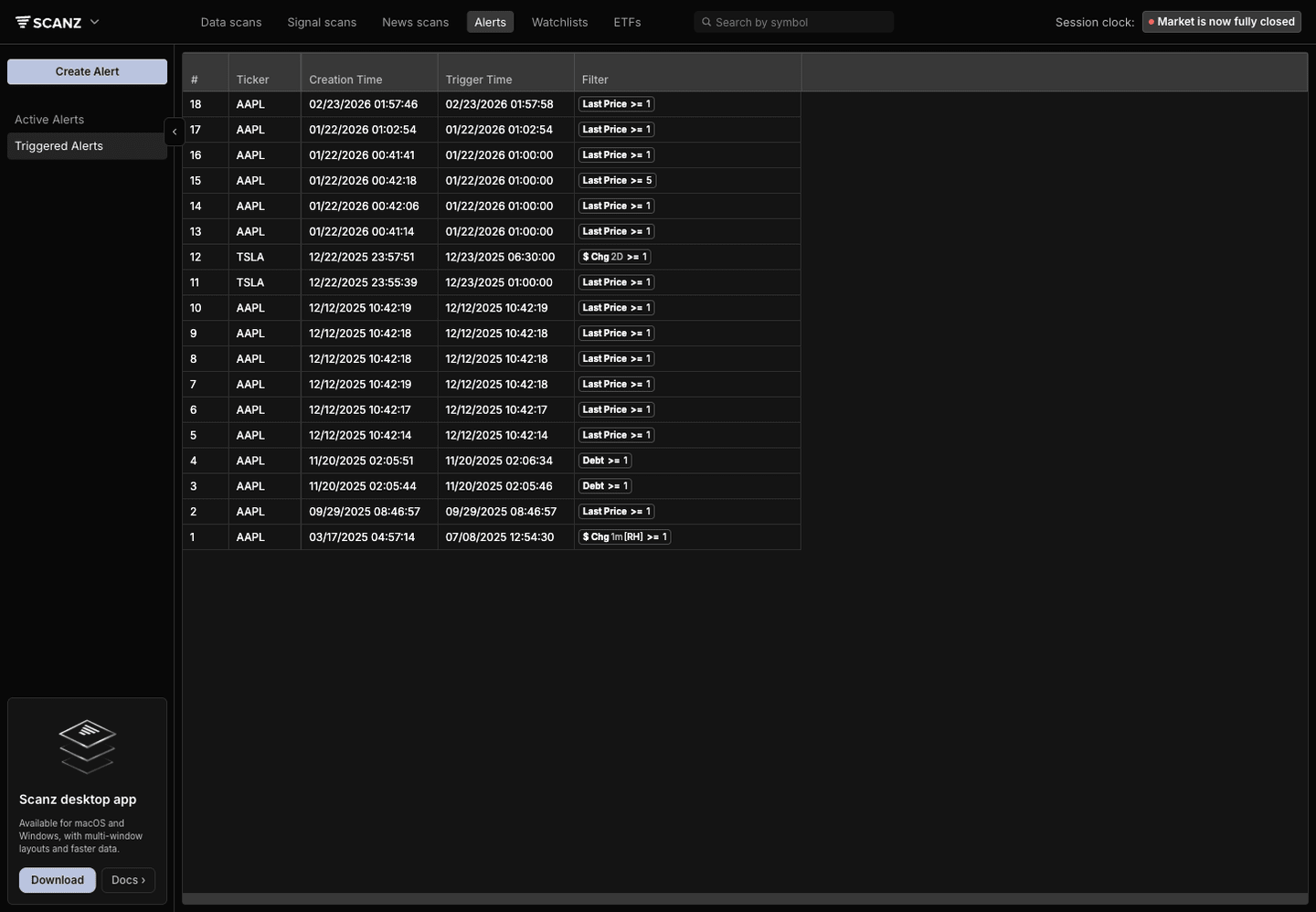Screen dimensions: 1316x912
Task: Open the Data scans tab
Action: 231,22
